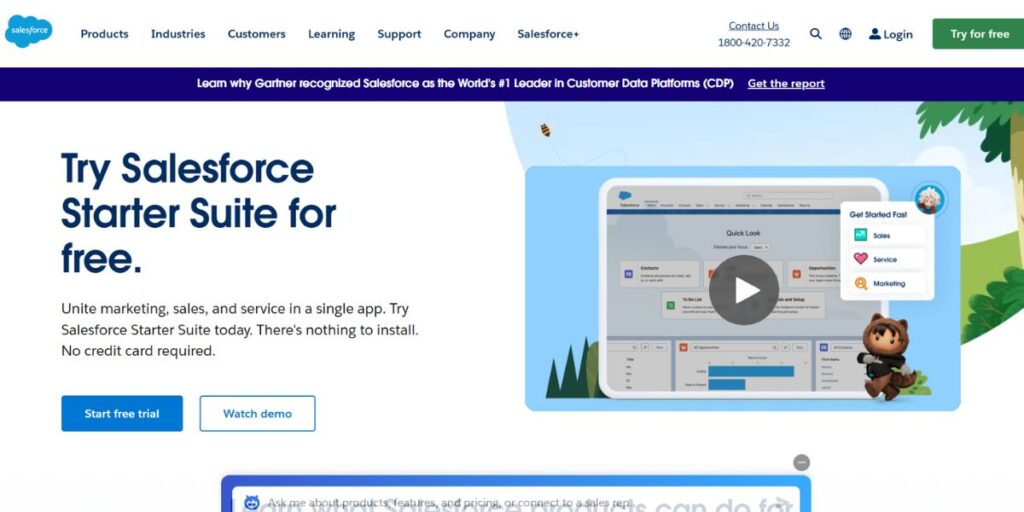1024x512 pixels.
Task: Click the Service heart icon
Action: point(861,259)
